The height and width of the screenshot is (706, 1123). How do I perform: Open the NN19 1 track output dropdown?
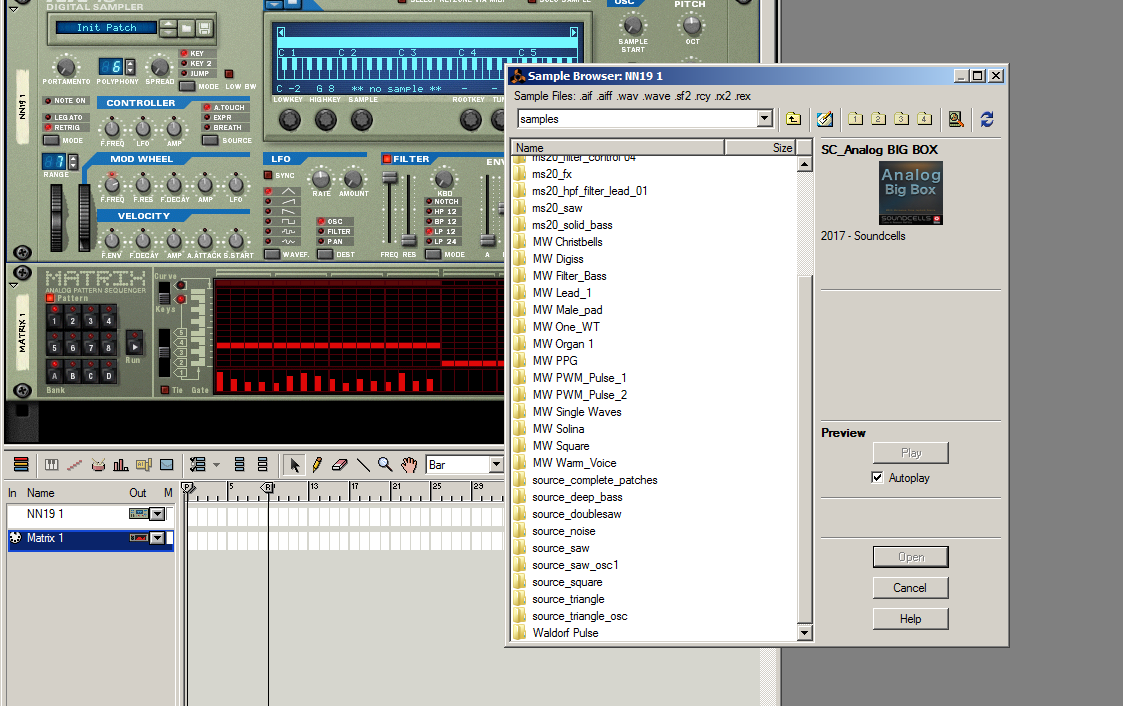158,514
